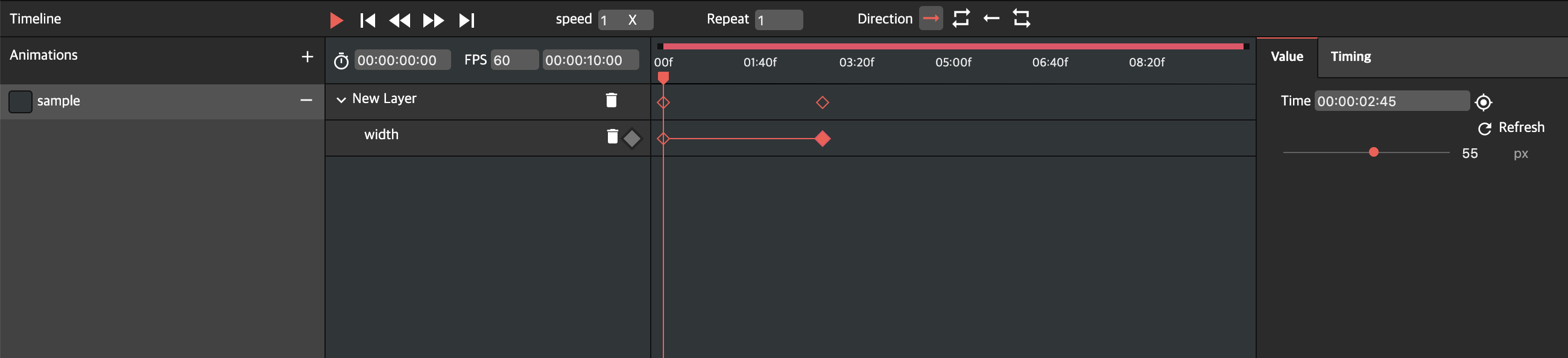Delete the width property with its trash icon
This screenshot has width=1568, height=358.
click(x=612, y=137)
